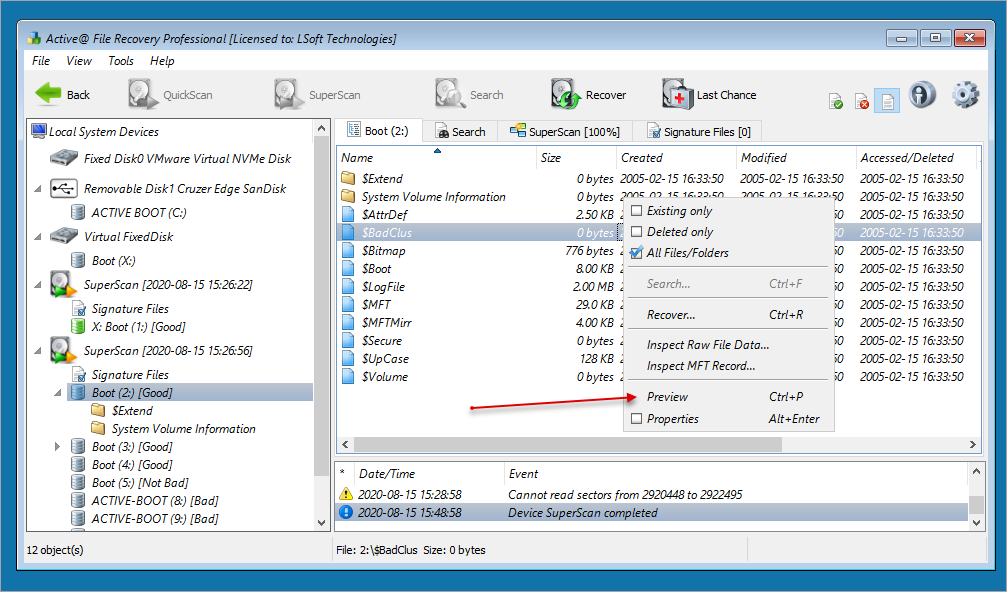Select the Virtual FixedDisk device
The image size is (1007, 592).
[x=128, y=236]
